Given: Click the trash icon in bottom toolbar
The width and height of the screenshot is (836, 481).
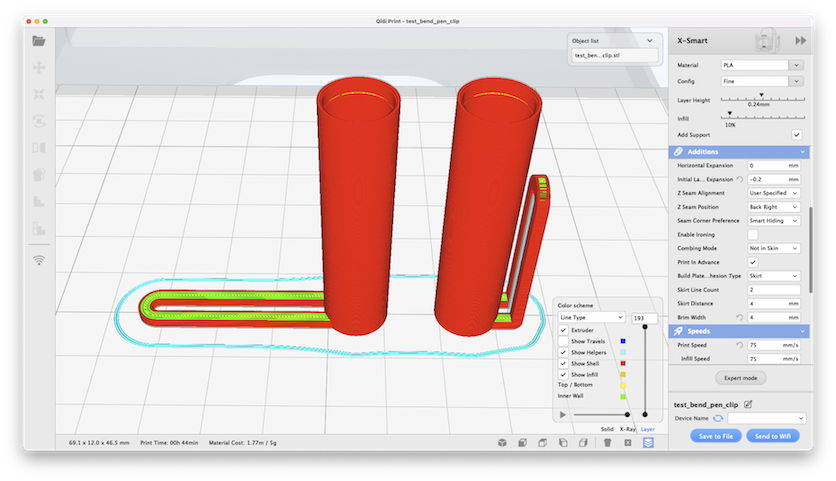Looking at the screenshot, I should 606,442.
